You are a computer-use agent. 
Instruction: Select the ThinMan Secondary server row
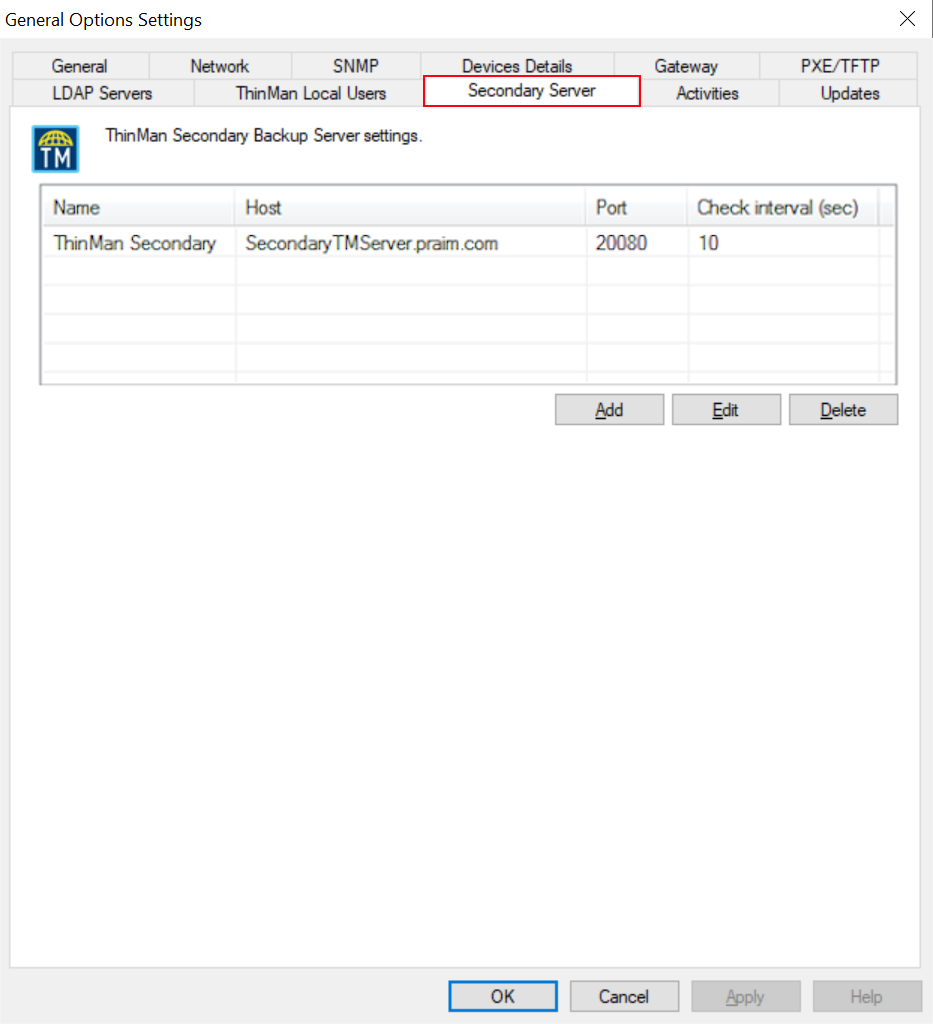(135, 243)
